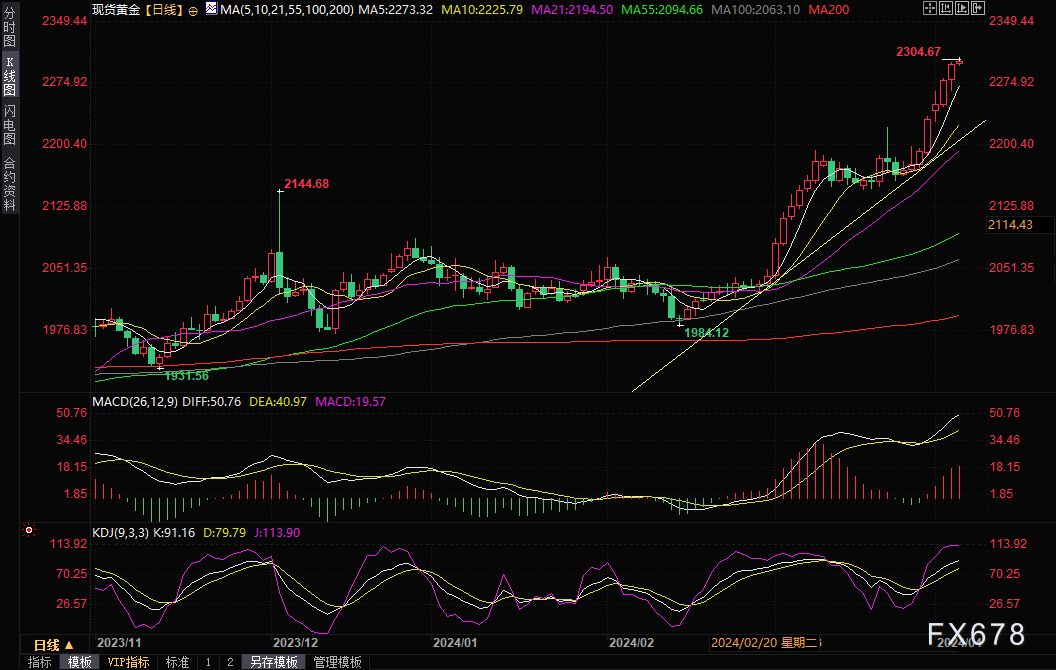The image size is (1056, 670).
Task: Choose the 标准 template
Action: [x=177, y=662]
